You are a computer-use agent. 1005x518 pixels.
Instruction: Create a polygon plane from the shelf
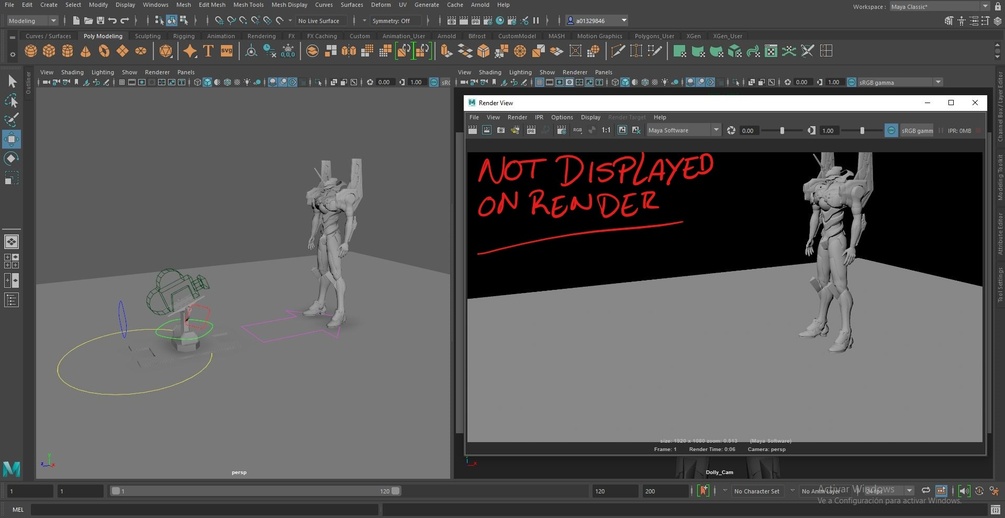pos(122,51)
